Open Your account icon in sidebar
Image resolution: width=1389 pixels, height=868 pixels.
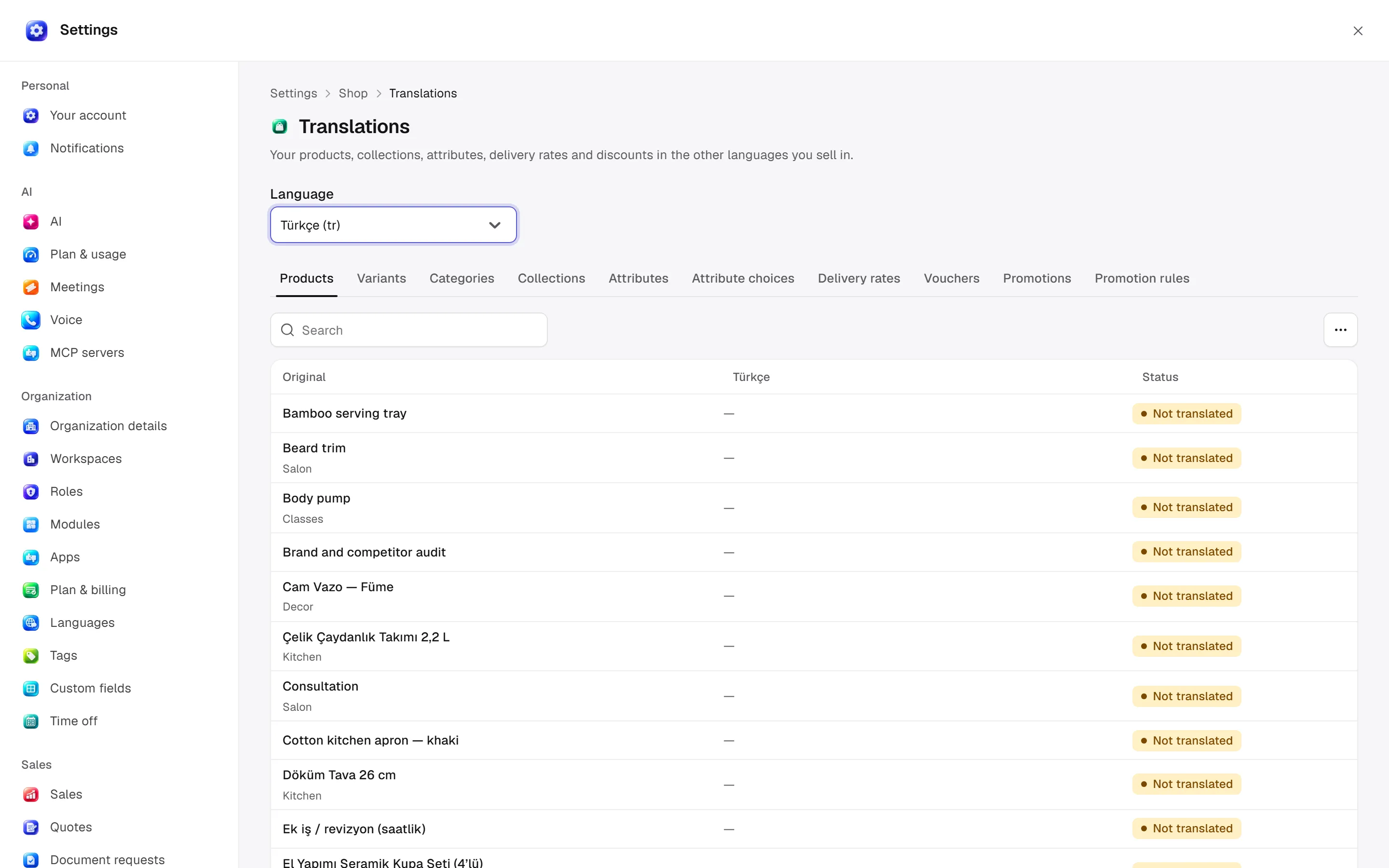(30, 115)
